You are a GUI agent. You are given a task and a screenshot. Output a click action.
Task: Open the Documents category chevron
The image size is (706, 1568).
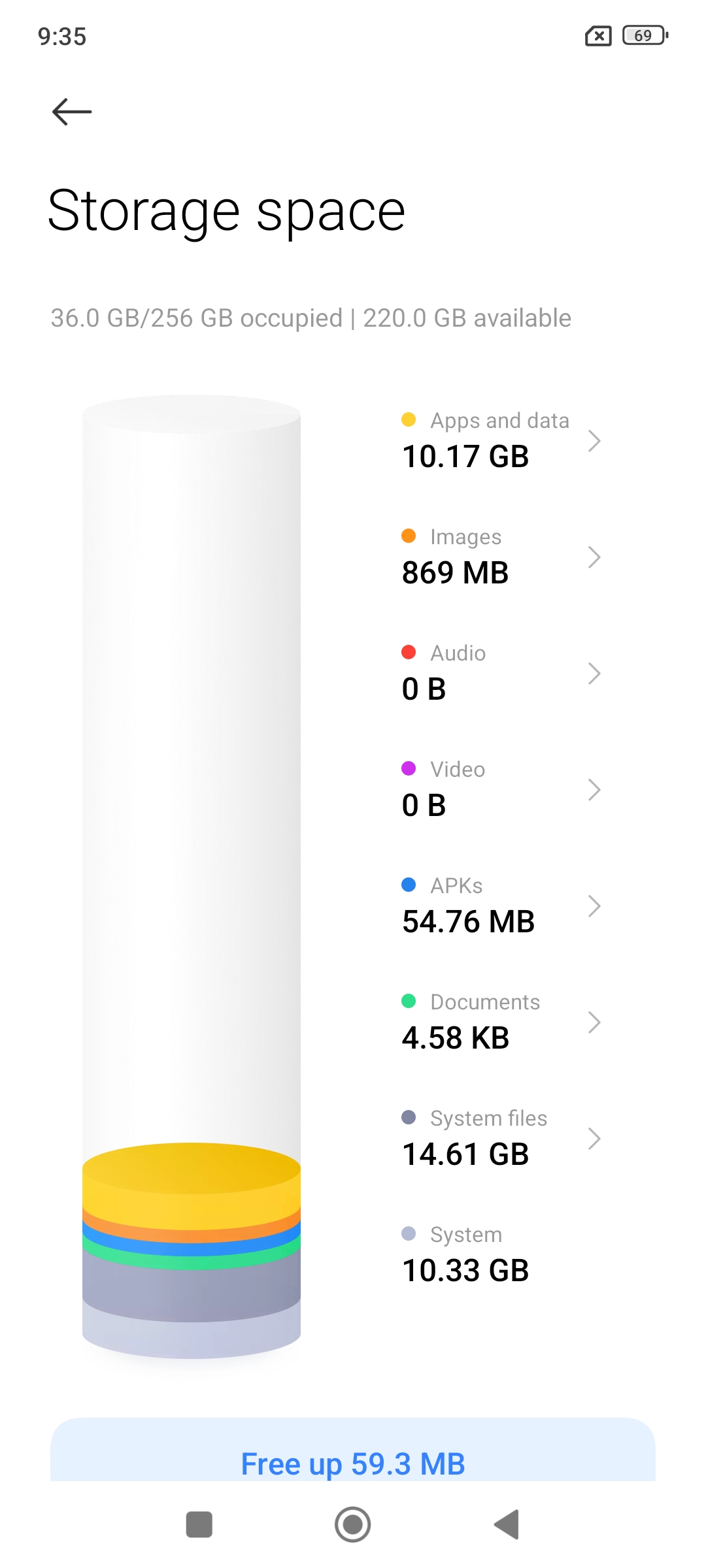point(594,1022)
